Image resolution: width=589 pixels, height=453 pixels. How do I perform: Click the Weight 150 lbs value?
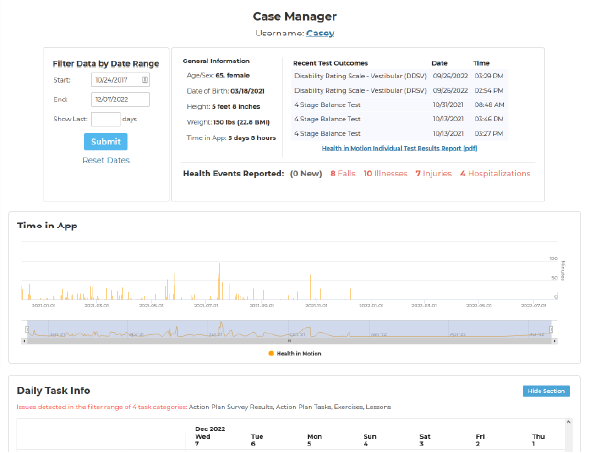(x=242, y=122)
